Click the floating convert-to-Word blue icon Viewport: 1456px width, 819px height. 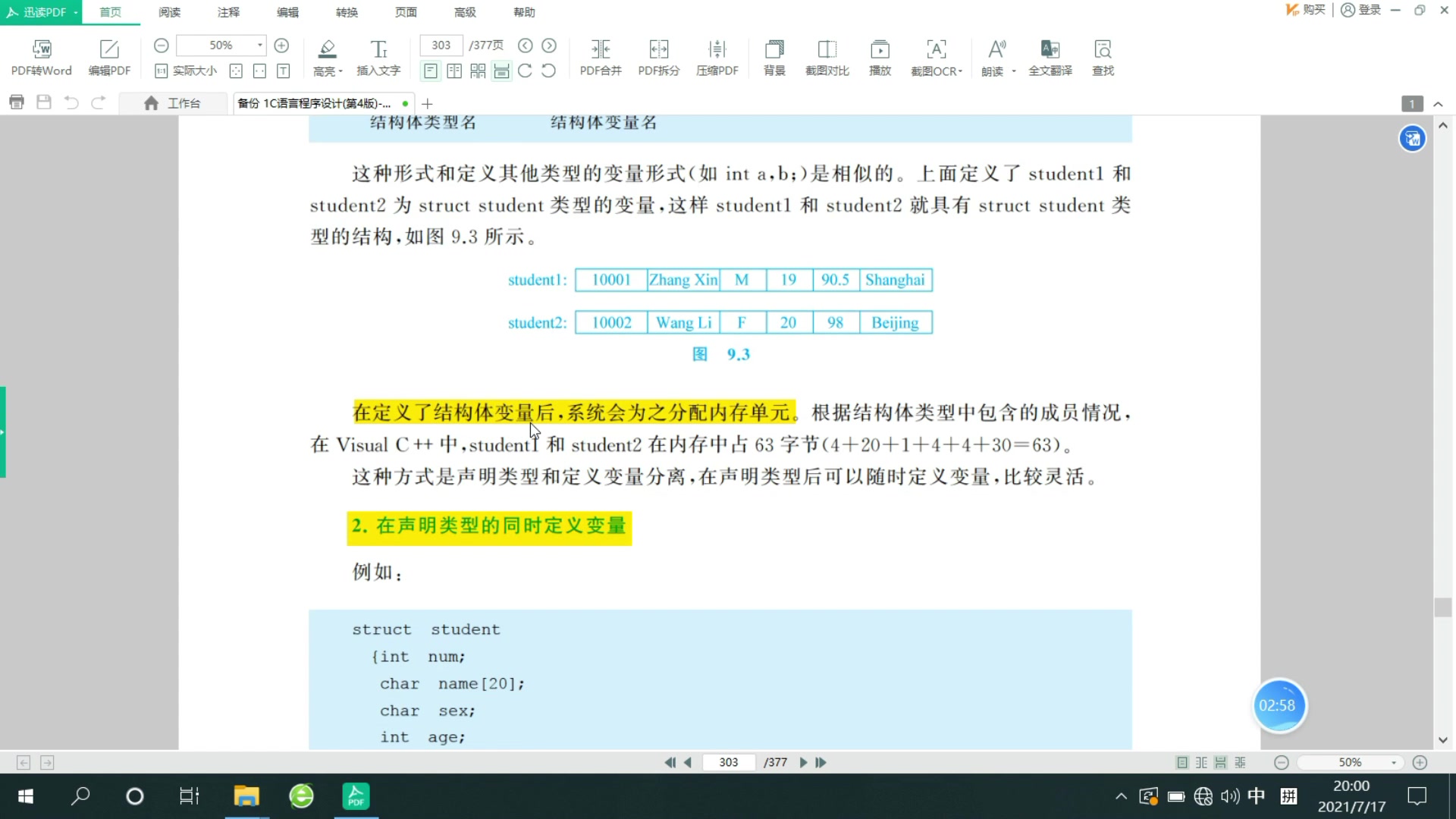pos(1412,139)
